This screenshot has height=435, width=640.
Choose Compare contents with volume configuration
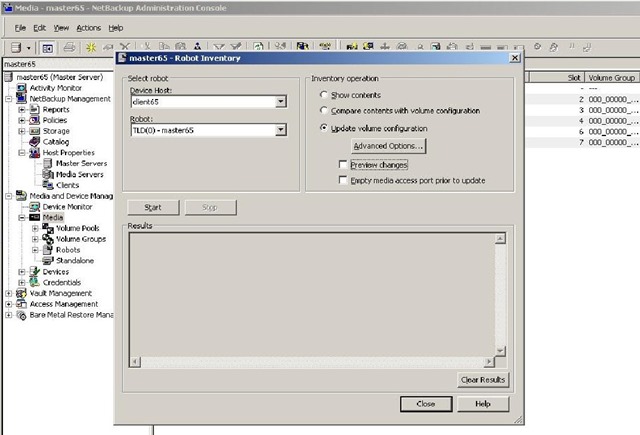tap(324, 110)
